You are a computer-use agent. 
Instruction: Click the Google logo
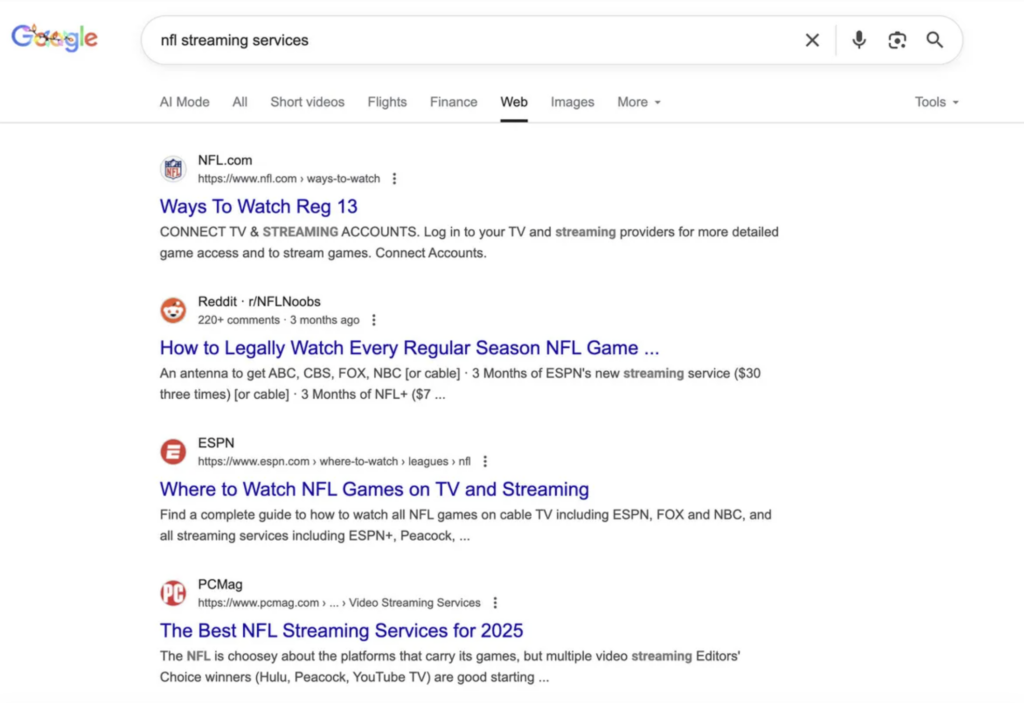coord(54,39)
